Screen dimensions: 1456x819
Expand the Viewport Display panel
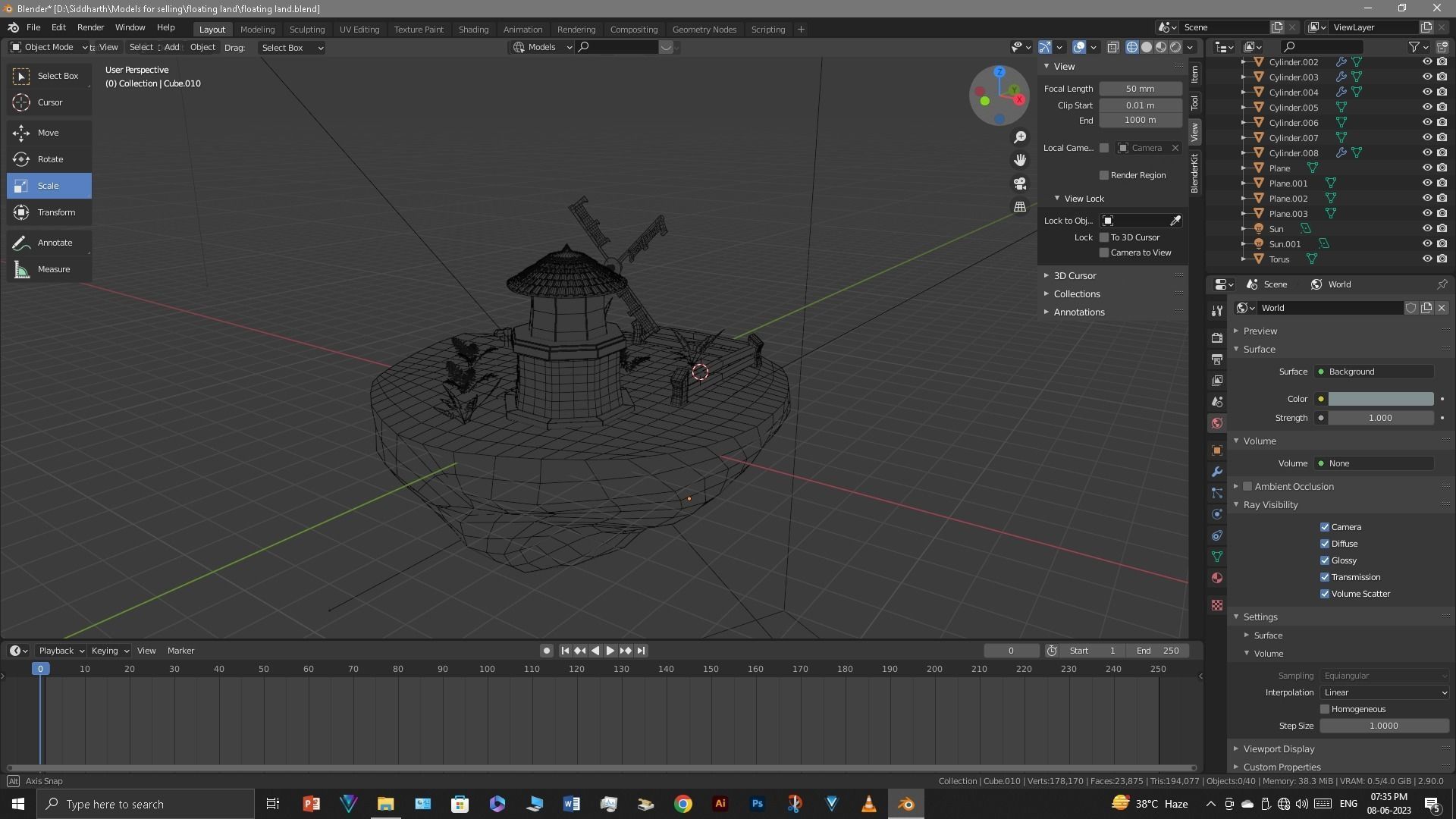pos(1279,748)
